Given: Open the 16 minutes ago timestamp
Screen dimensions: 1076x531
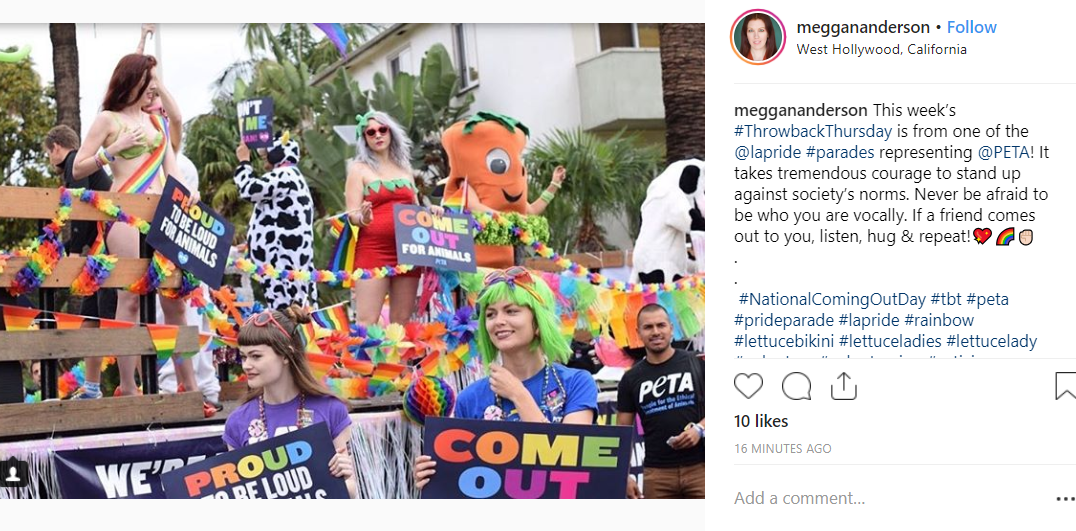Looking at the screenshot, I should point(782,449).
